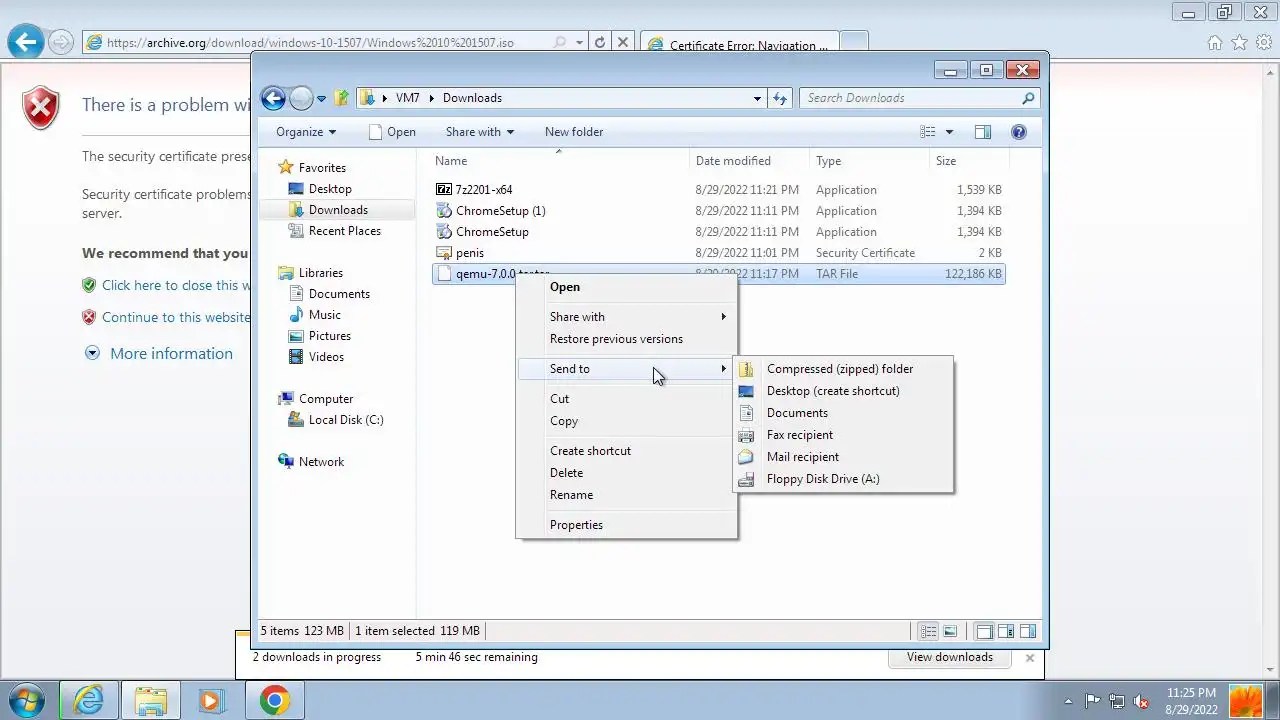
Task: Choose Delete in context menu
Action: coord(627,473)
